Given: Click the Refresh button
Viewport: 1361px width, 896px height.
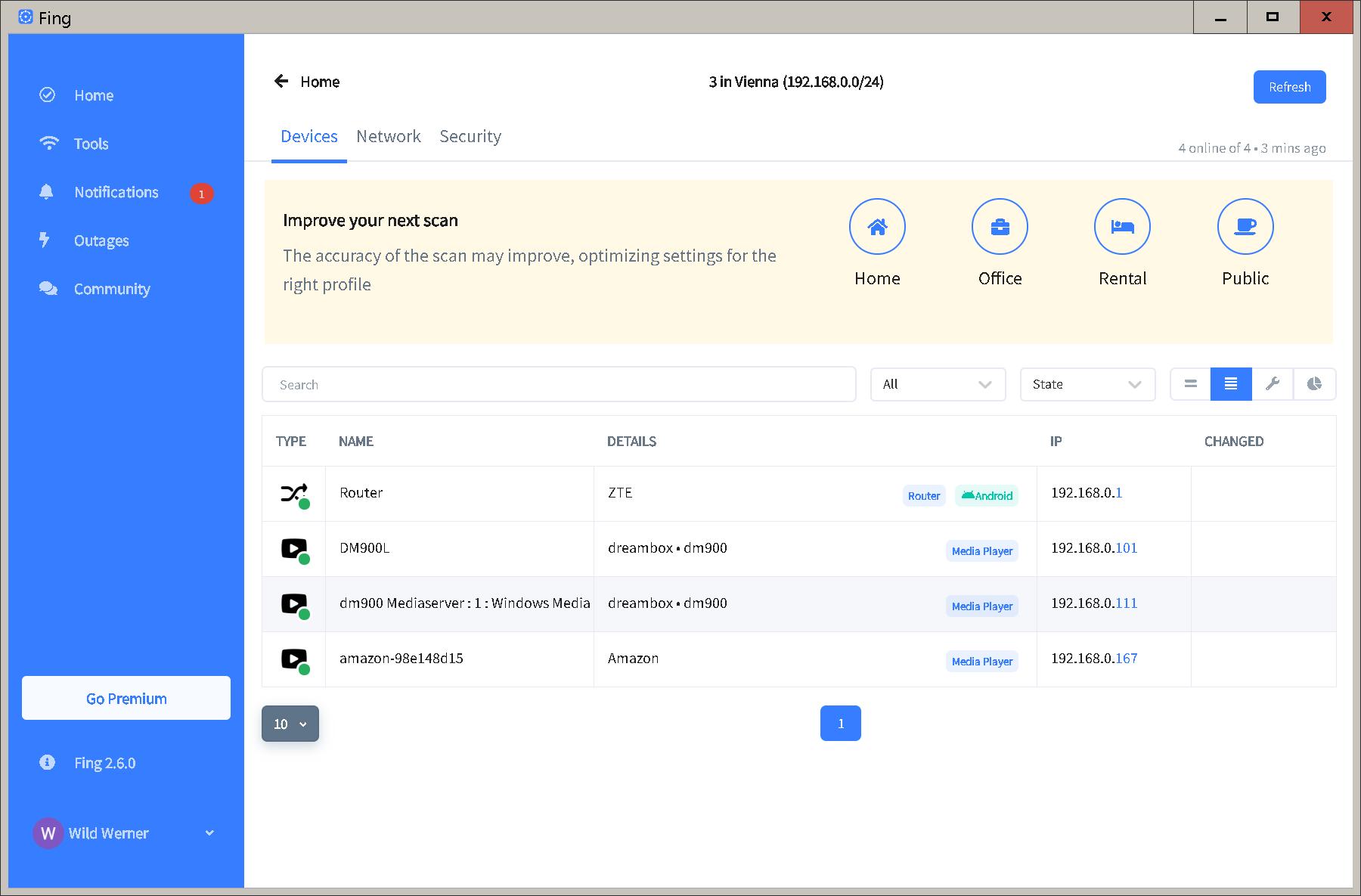Looking at the screenshot, I should (x=1289, y=87).
